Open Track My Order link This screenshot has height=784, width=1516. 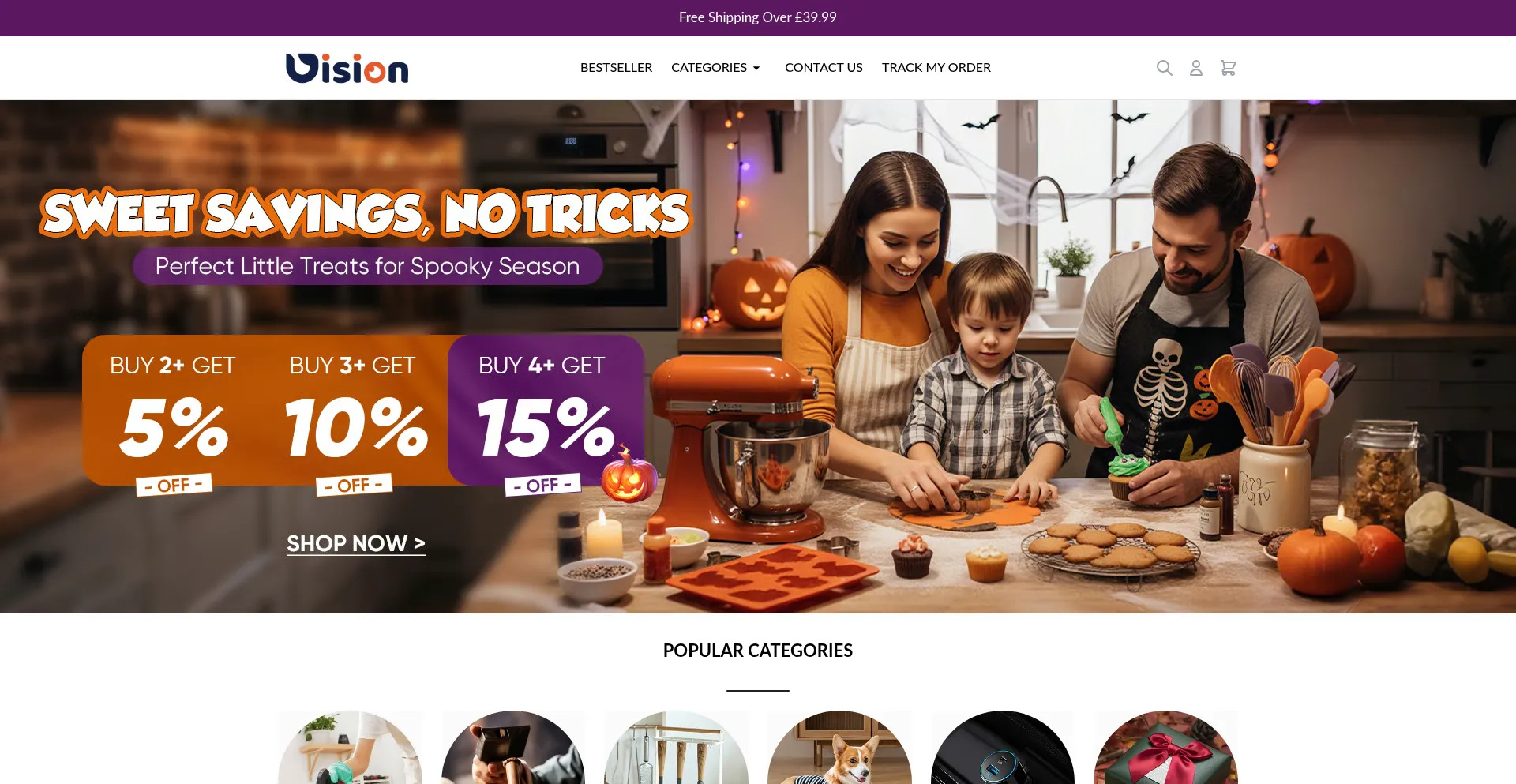[x=936, y=68]
